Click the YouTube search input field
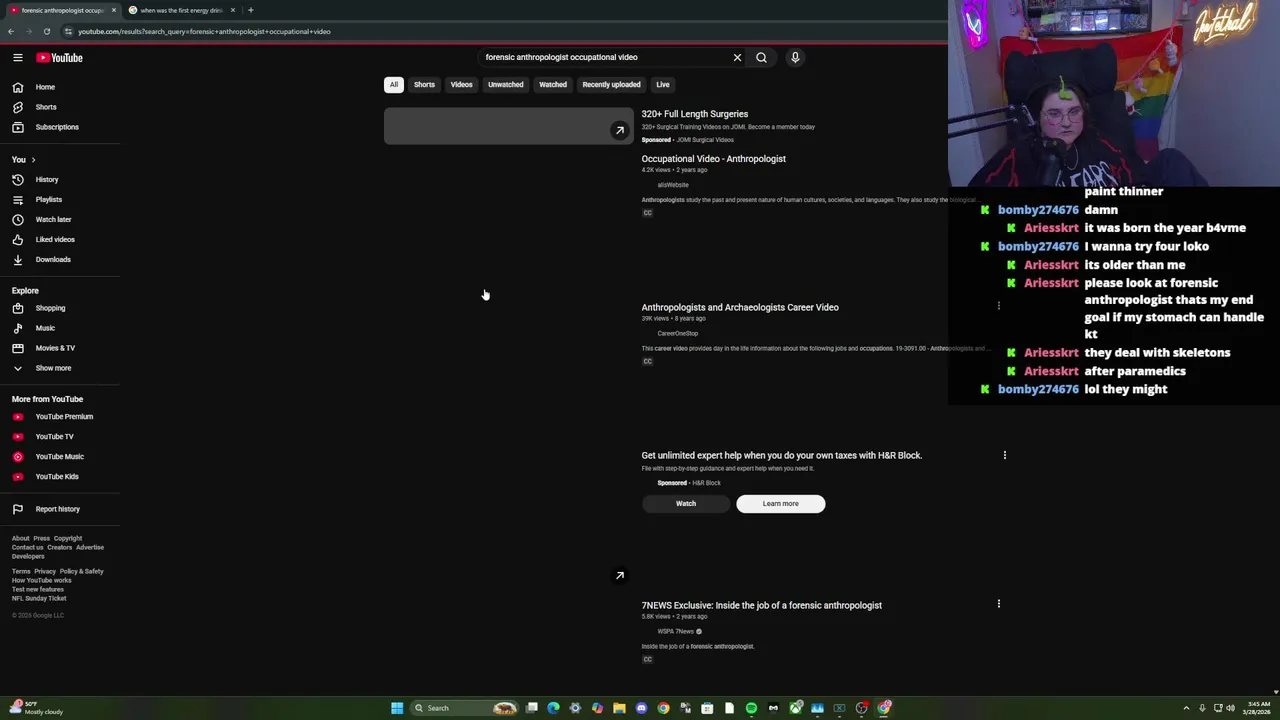Viewport: 1280px width, 720px height. [605, 58]
